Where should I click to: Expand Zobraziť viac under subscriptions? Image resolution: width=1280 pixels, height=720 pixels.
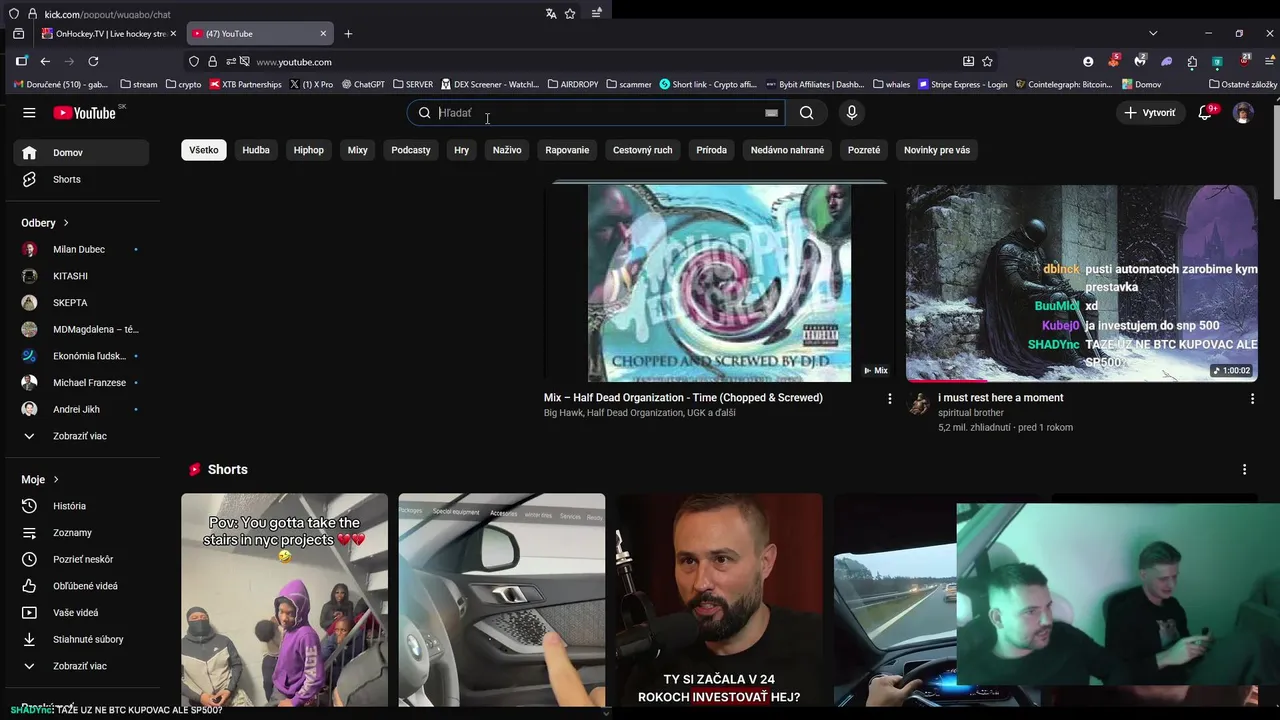coord(81,436)
